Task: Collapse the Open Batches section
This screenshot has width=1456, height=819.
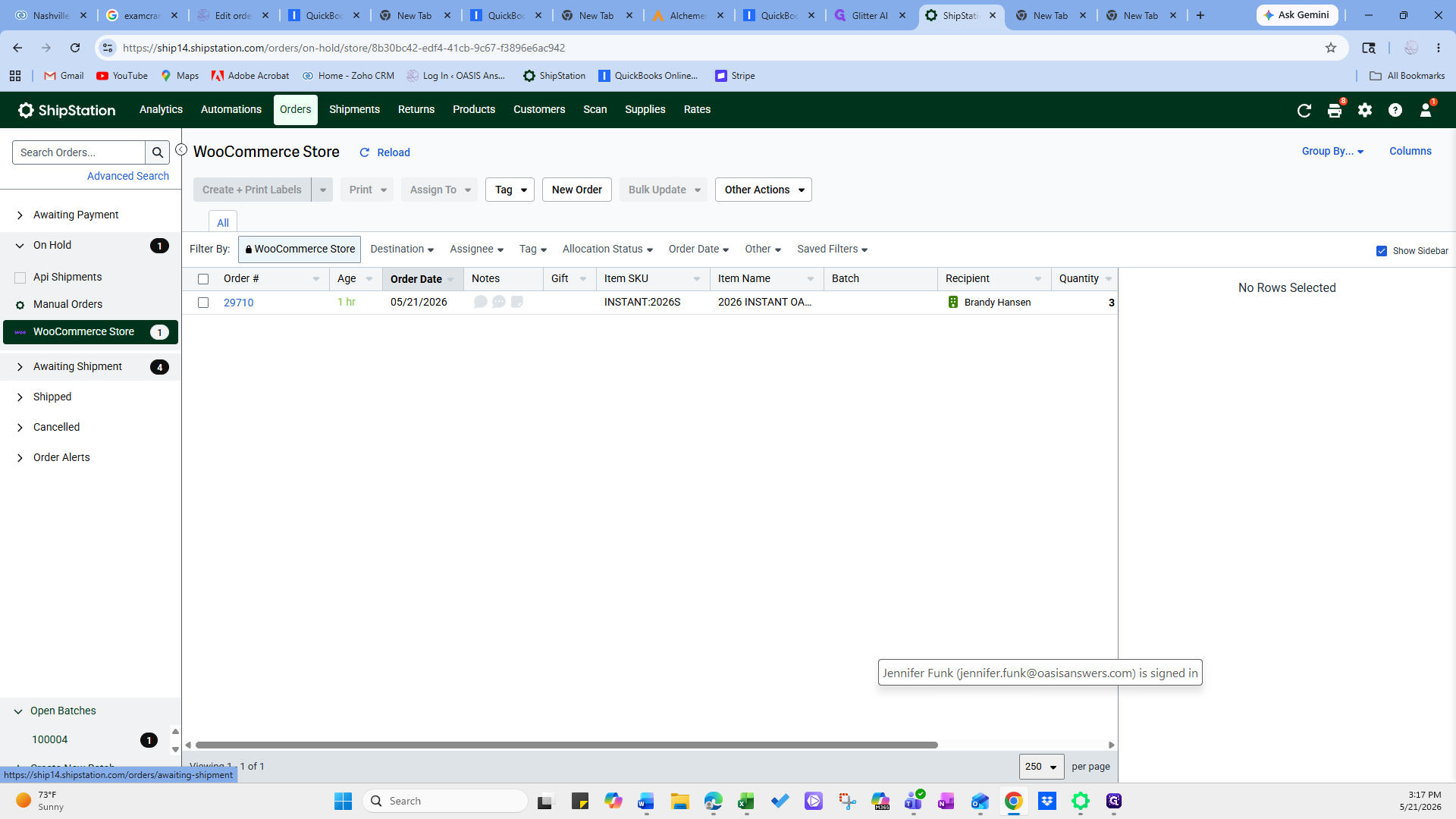Action: [x=18, y=711]
